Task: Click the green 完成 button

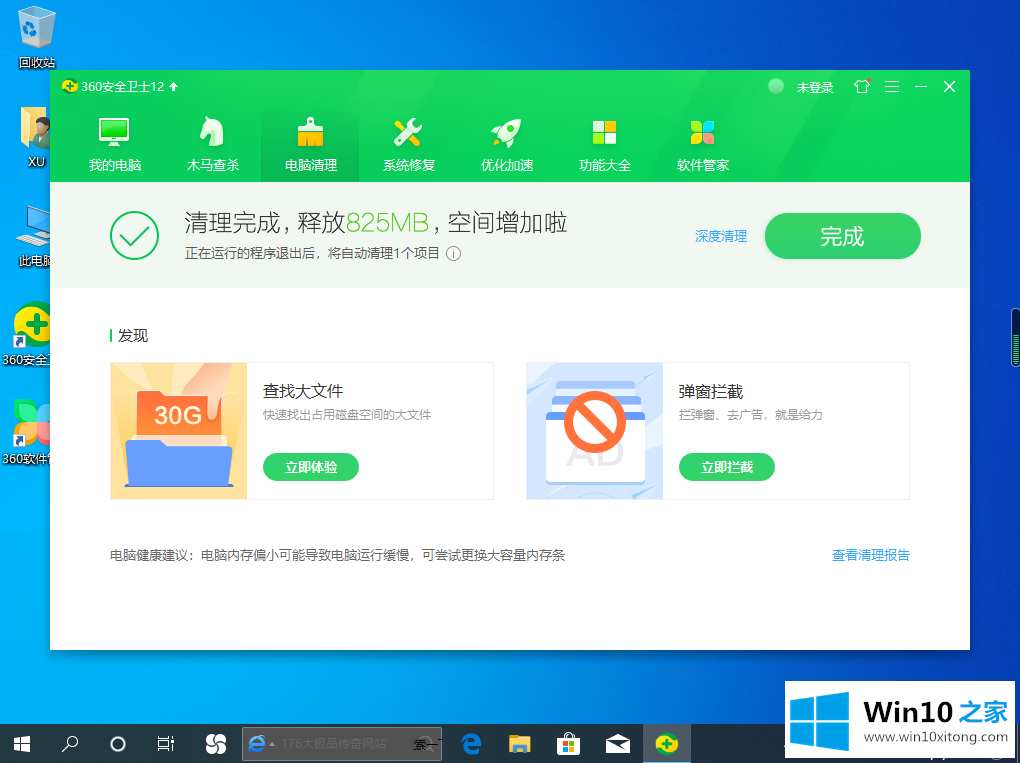Action: [x=842, y=236]
